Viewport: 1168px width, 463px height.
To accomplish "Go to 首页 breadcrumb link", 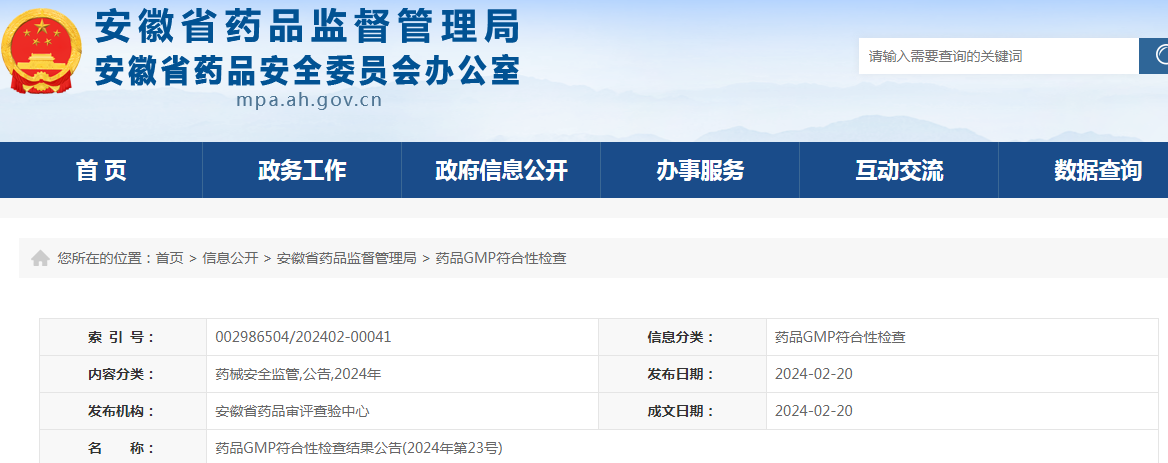I will pos(169,258).
